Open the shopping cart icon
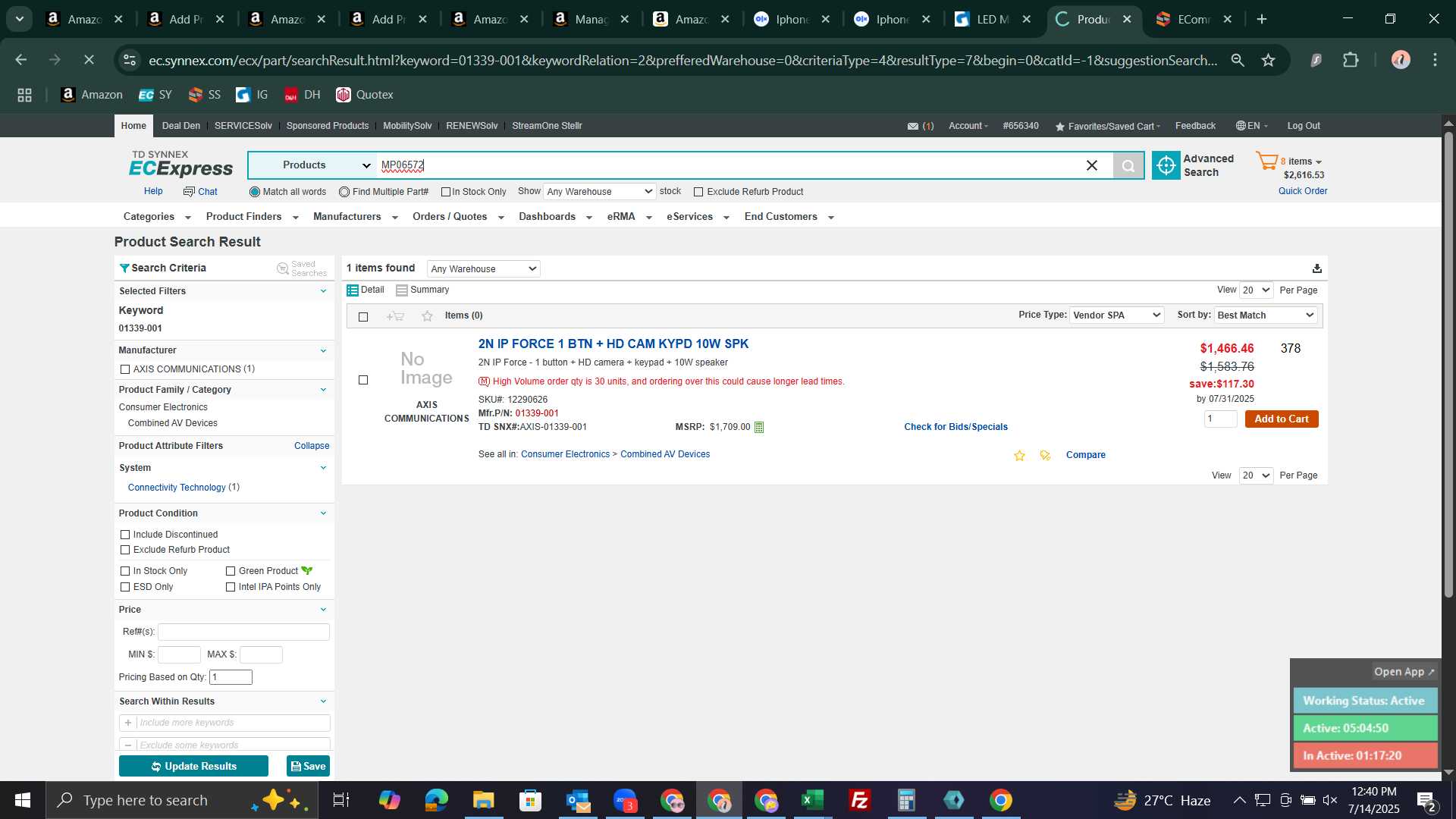Screen dimensions: 1456x819 1266,161
